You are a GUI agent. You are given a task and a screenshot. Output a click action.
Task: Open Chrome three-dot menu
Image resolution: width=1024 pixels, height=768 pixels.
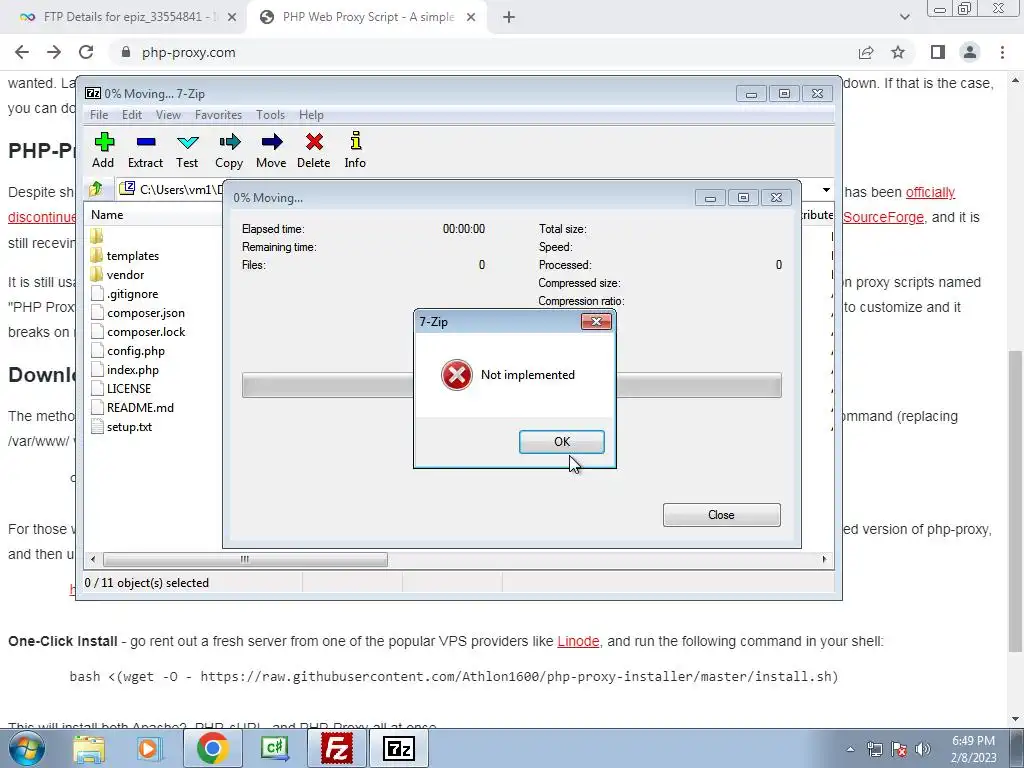click(1002, 52)
